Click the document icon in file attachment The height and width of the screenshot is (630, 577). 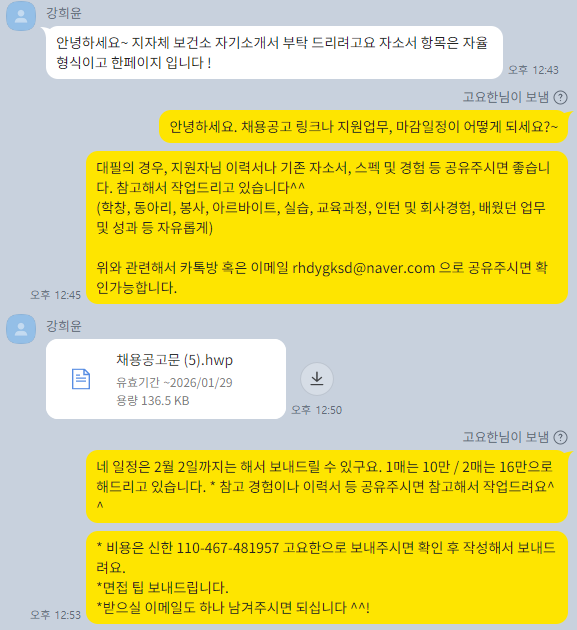[81, 379]
